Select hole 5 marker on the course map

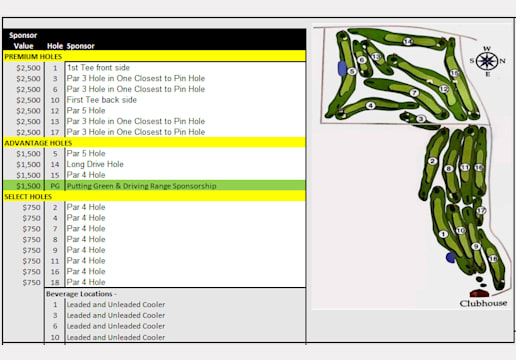coord(352,71)
